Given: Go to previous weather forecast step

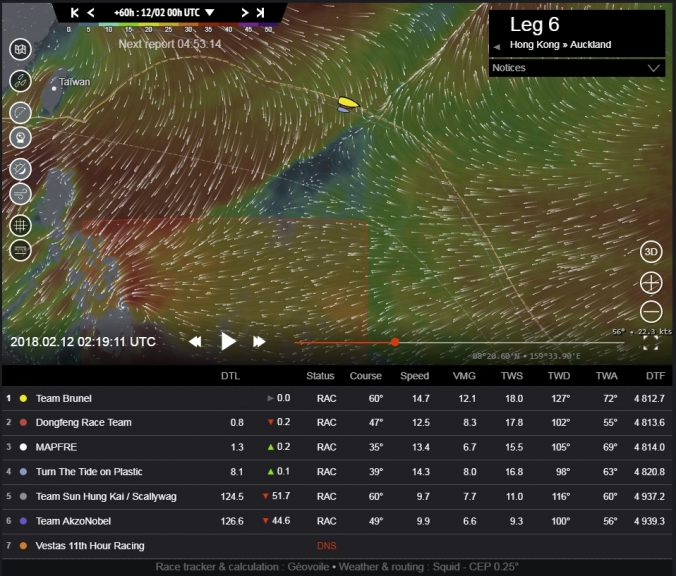Looking at the screenshot, I should (91, 13).
